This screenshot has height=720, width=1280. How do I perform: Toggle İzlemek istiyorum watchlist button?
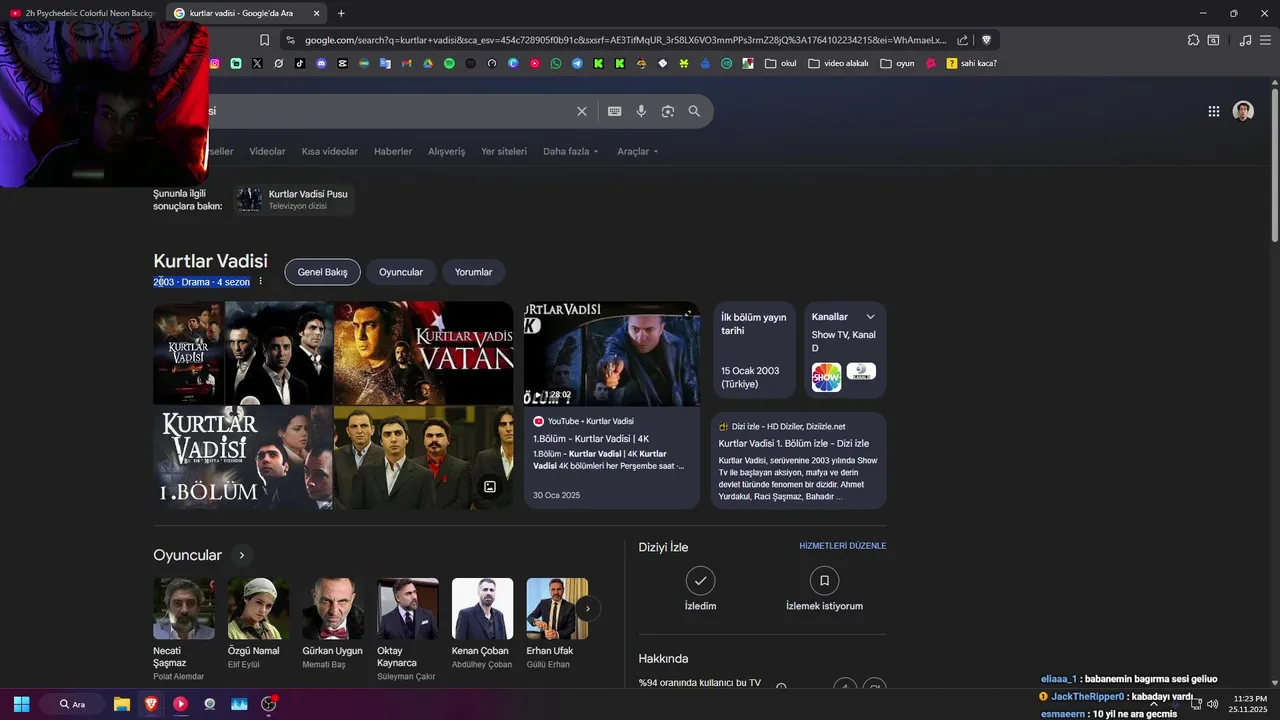pyautogui.click(x=824, y=580)
